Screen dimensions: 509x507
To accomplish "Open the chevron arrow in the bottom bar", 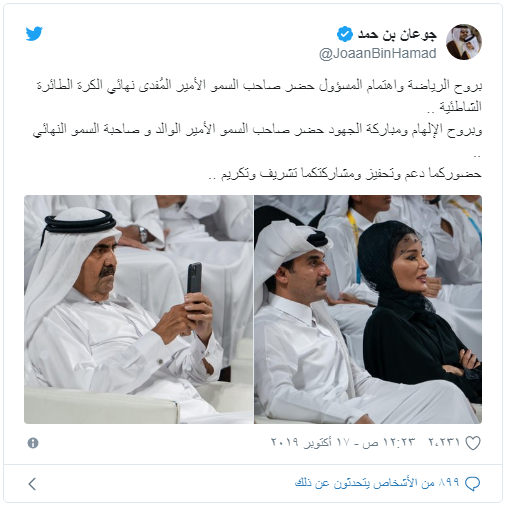I will coord(32,484).
